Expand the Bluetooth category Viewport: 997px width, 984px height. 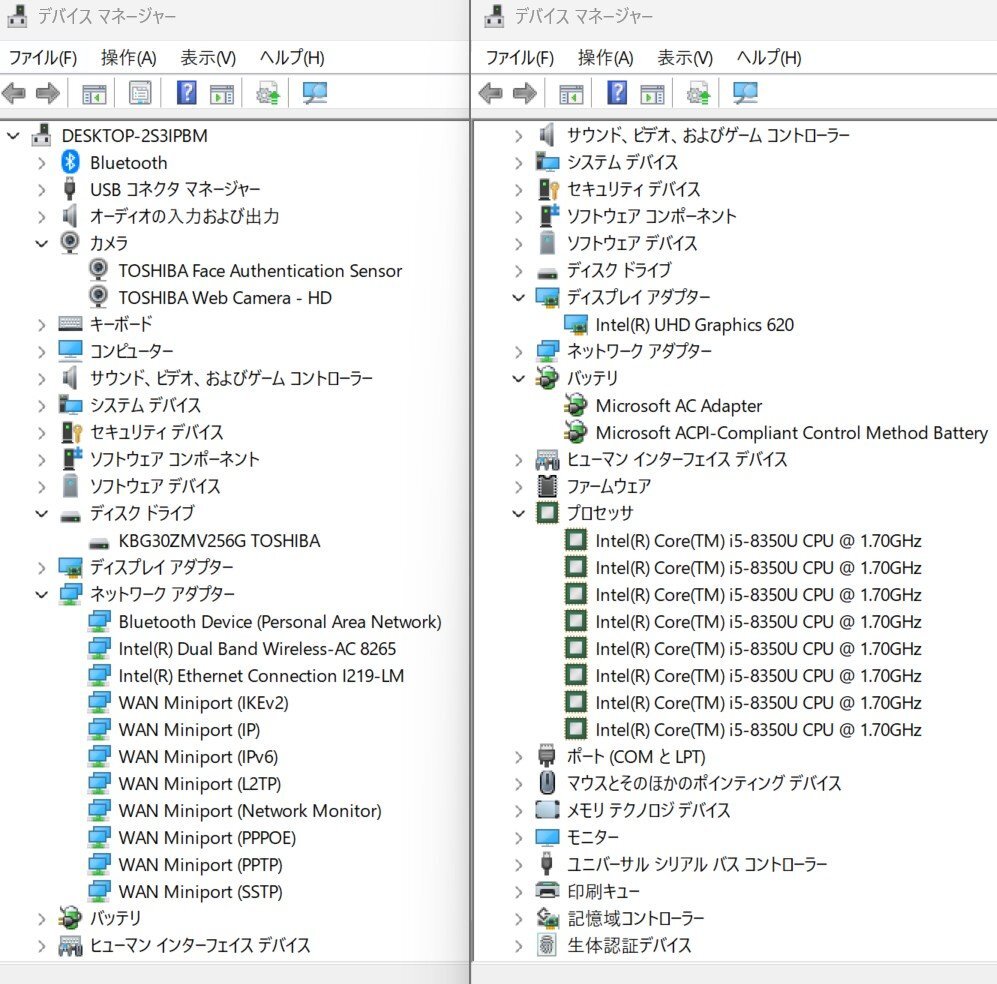41,163
